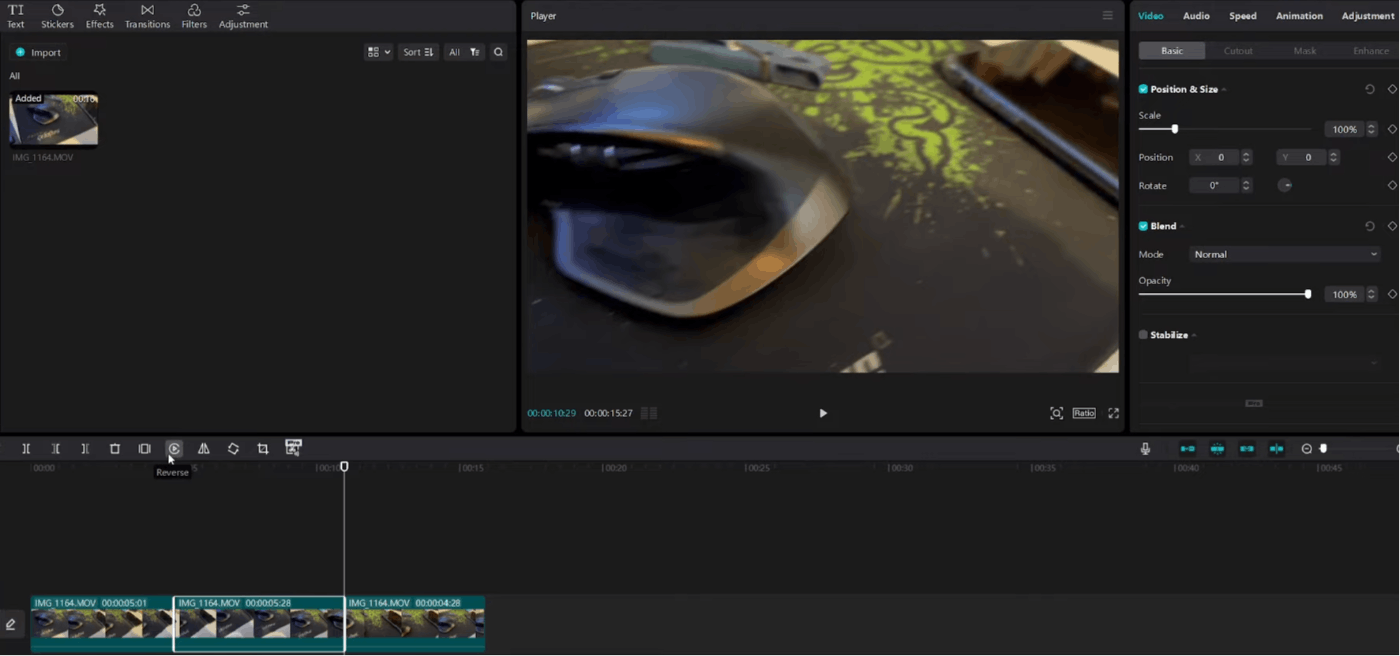Select the Crop tool in the timeline toolbar
The image size is (1400, 656).
[262, 448]
